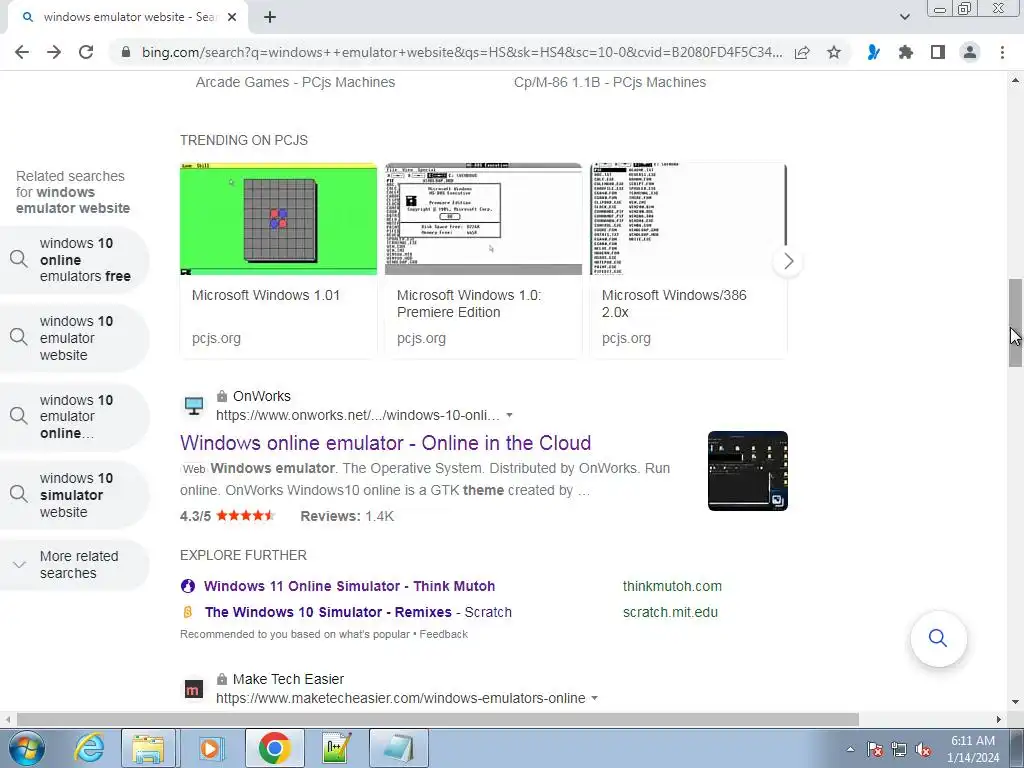The height and width of the screenshot is (768, 1024).
Task: Bookmark this page with the star icon
Action: coord(834,52)
